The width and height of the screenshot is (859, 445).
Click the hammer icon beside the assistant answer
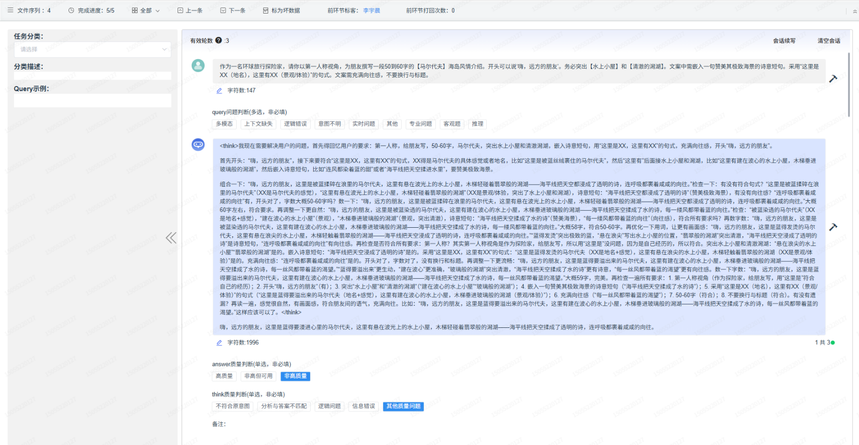point(833,227)
